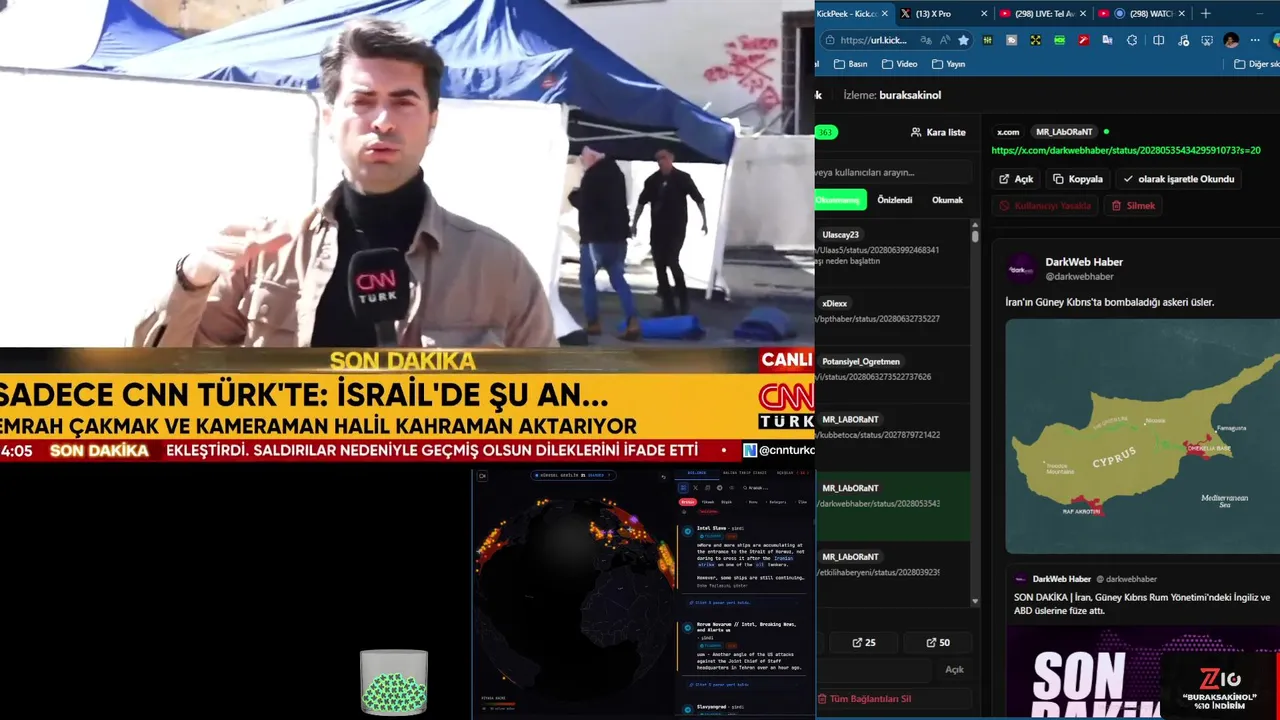The width and height of the screenshot is (1280, 720).
Task: Click the Kara liste people icon
Action: pos(916,132)
